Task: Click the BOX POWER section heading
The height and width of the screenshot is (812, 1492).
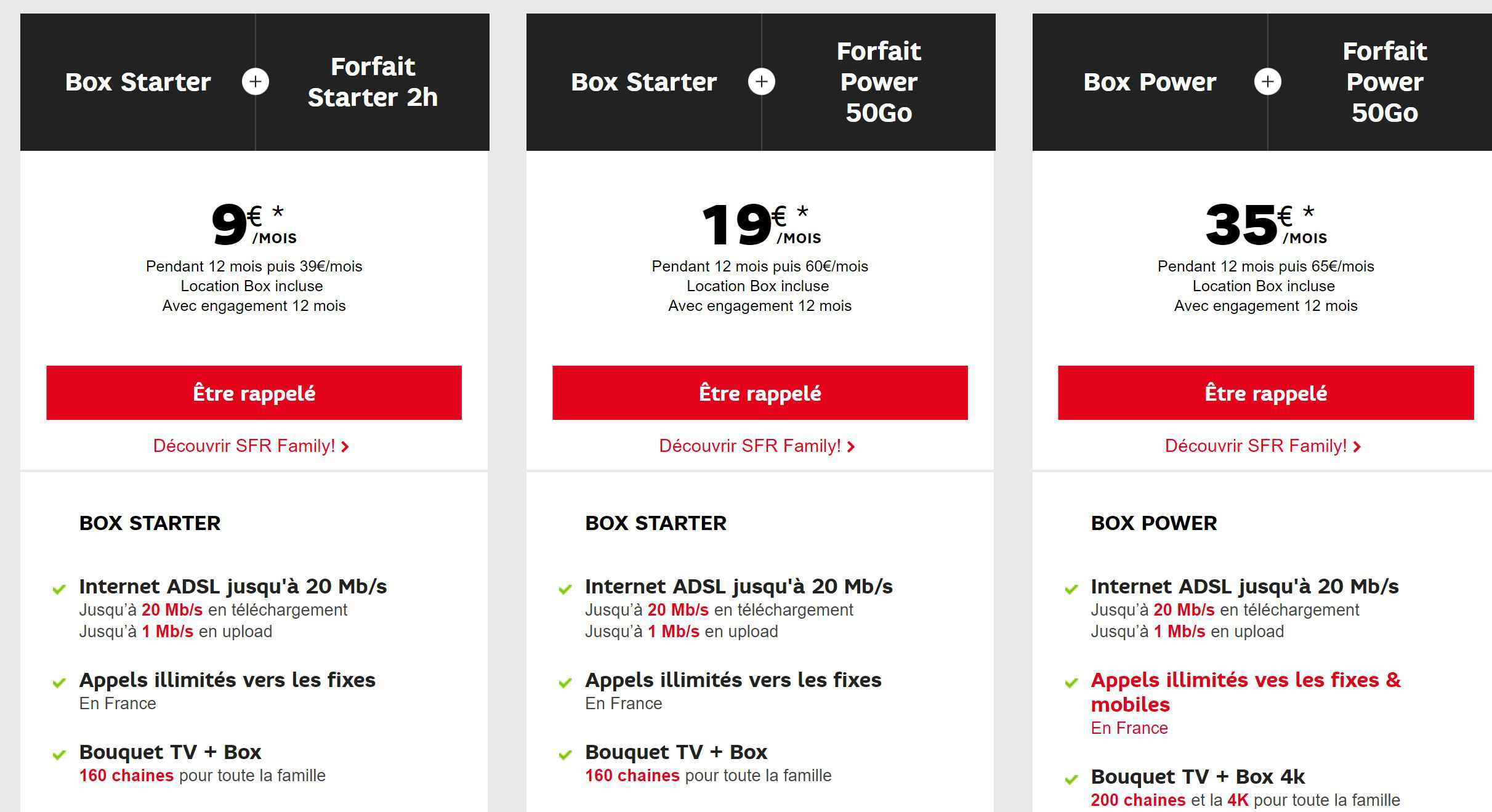Action: 1154,523
